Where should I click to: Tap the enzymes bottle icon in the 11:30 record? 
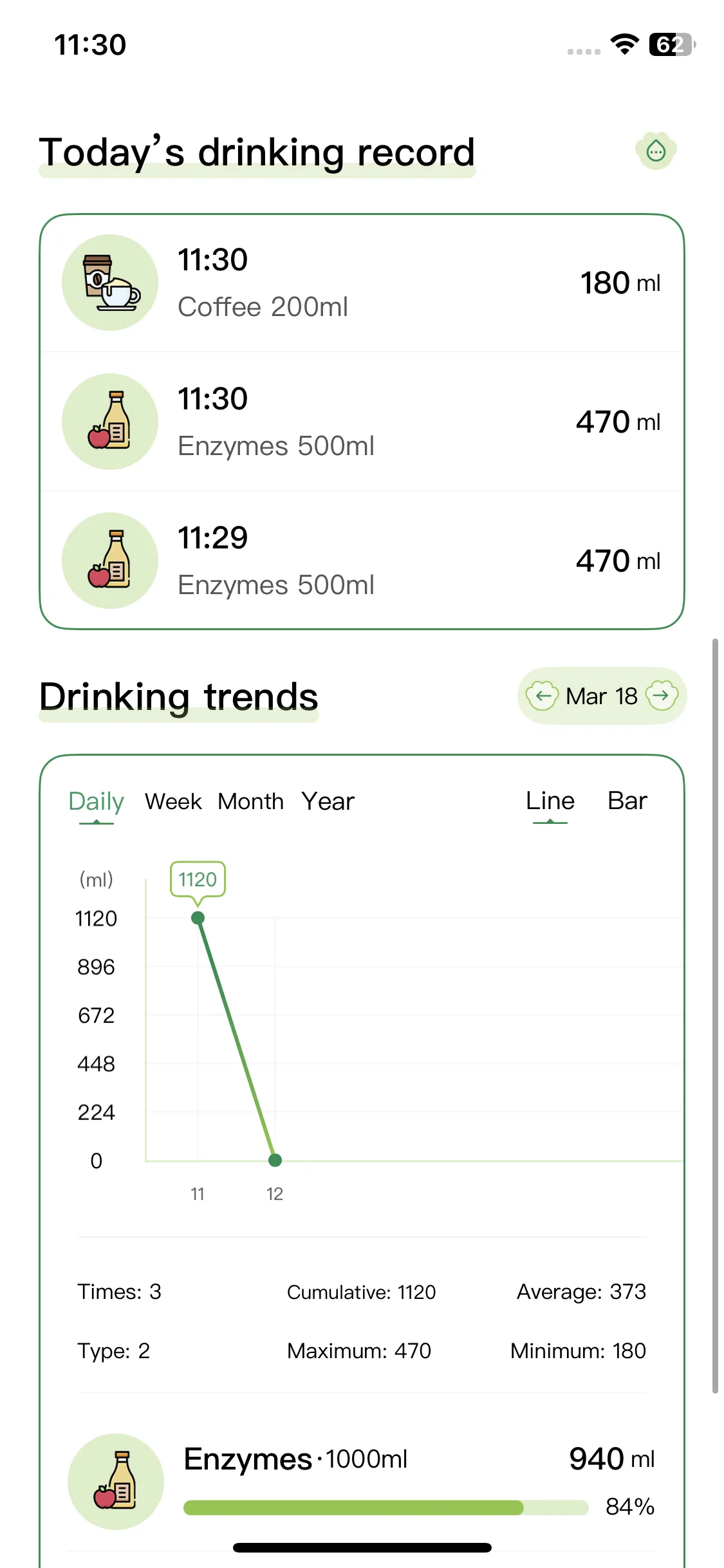(110, 422)
